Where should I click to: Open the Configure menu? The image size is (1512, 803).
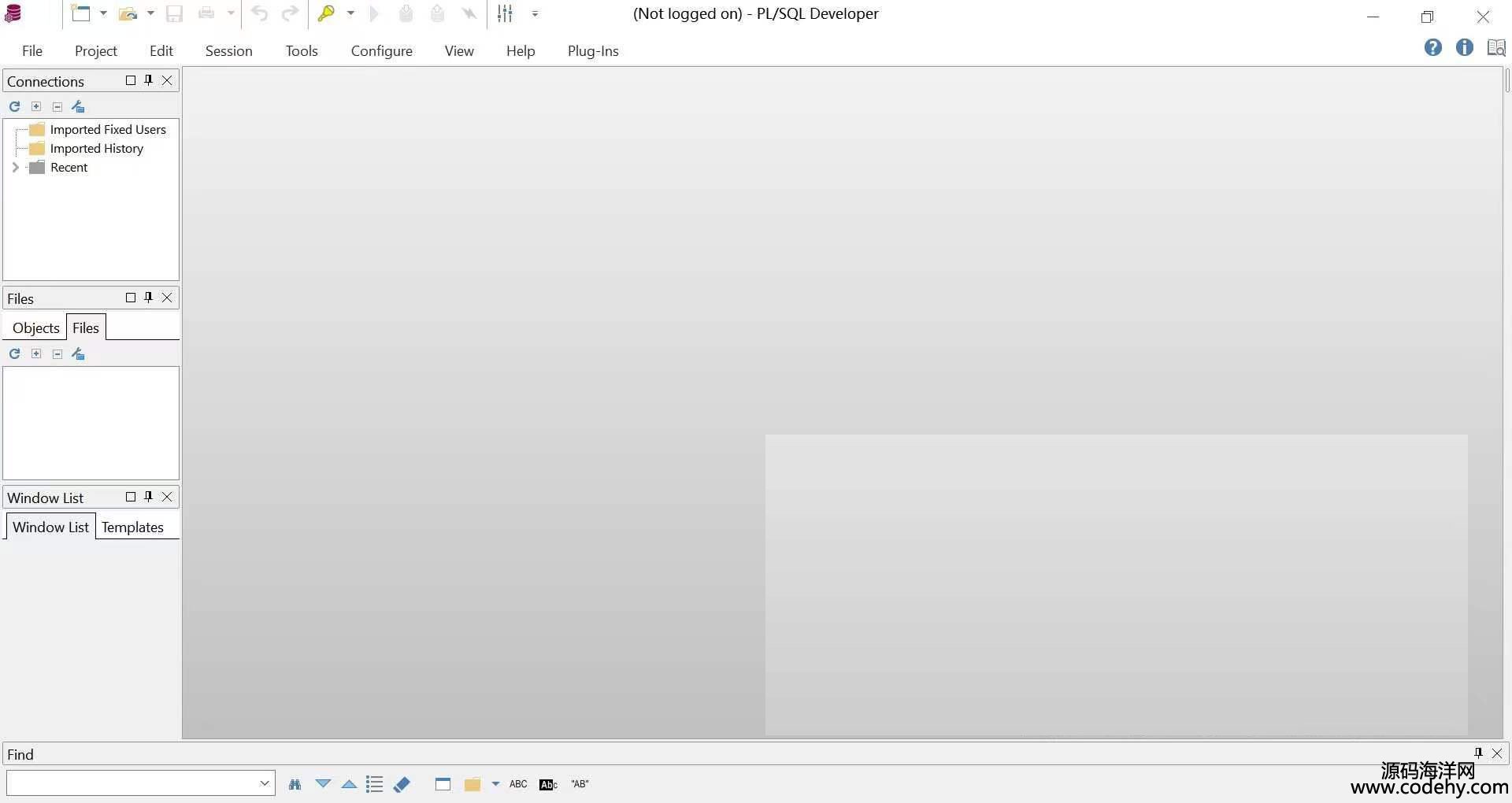coord(382,51)
